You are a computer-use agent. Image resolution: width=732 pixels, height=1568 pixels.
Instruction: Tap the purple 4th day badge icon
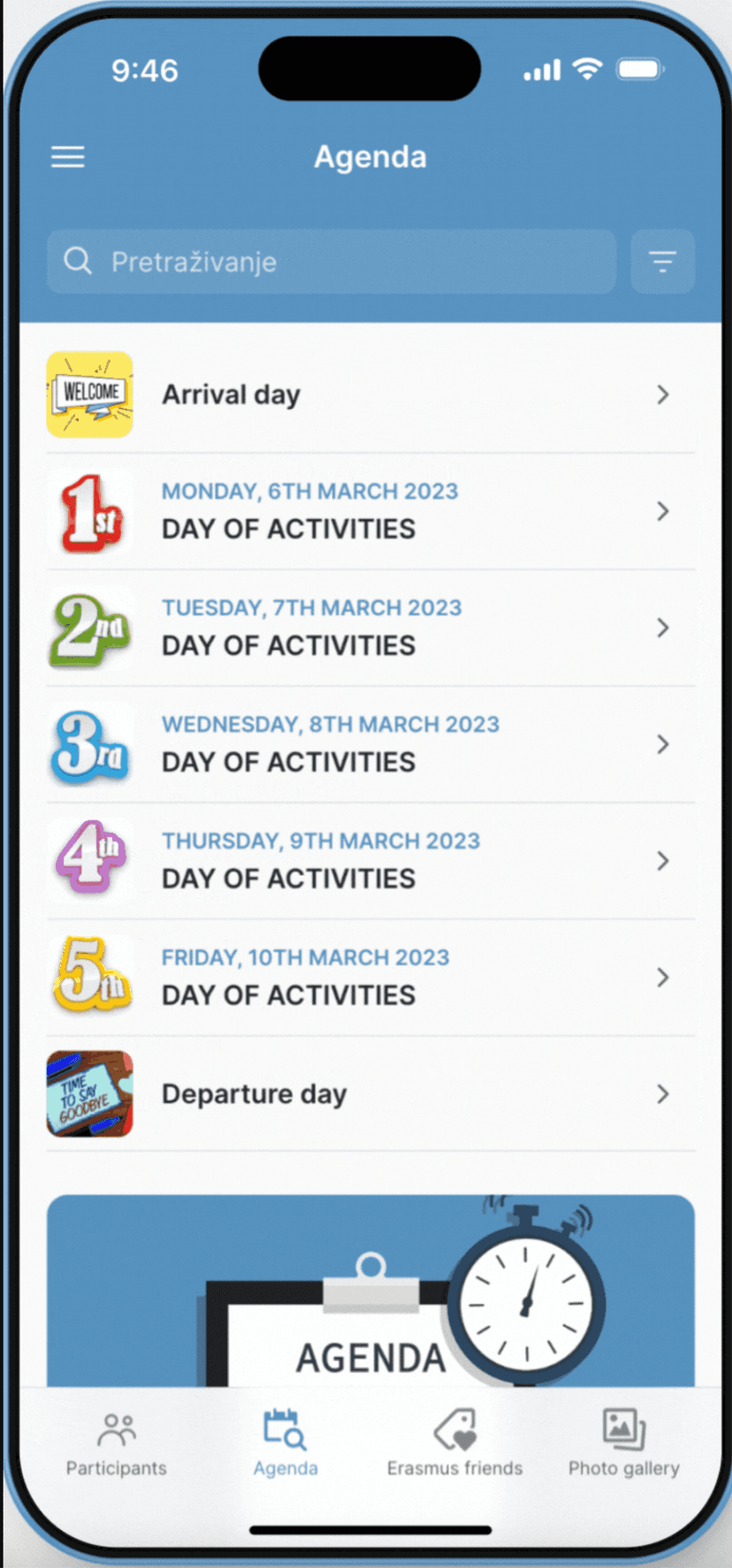tap(90, 860)
